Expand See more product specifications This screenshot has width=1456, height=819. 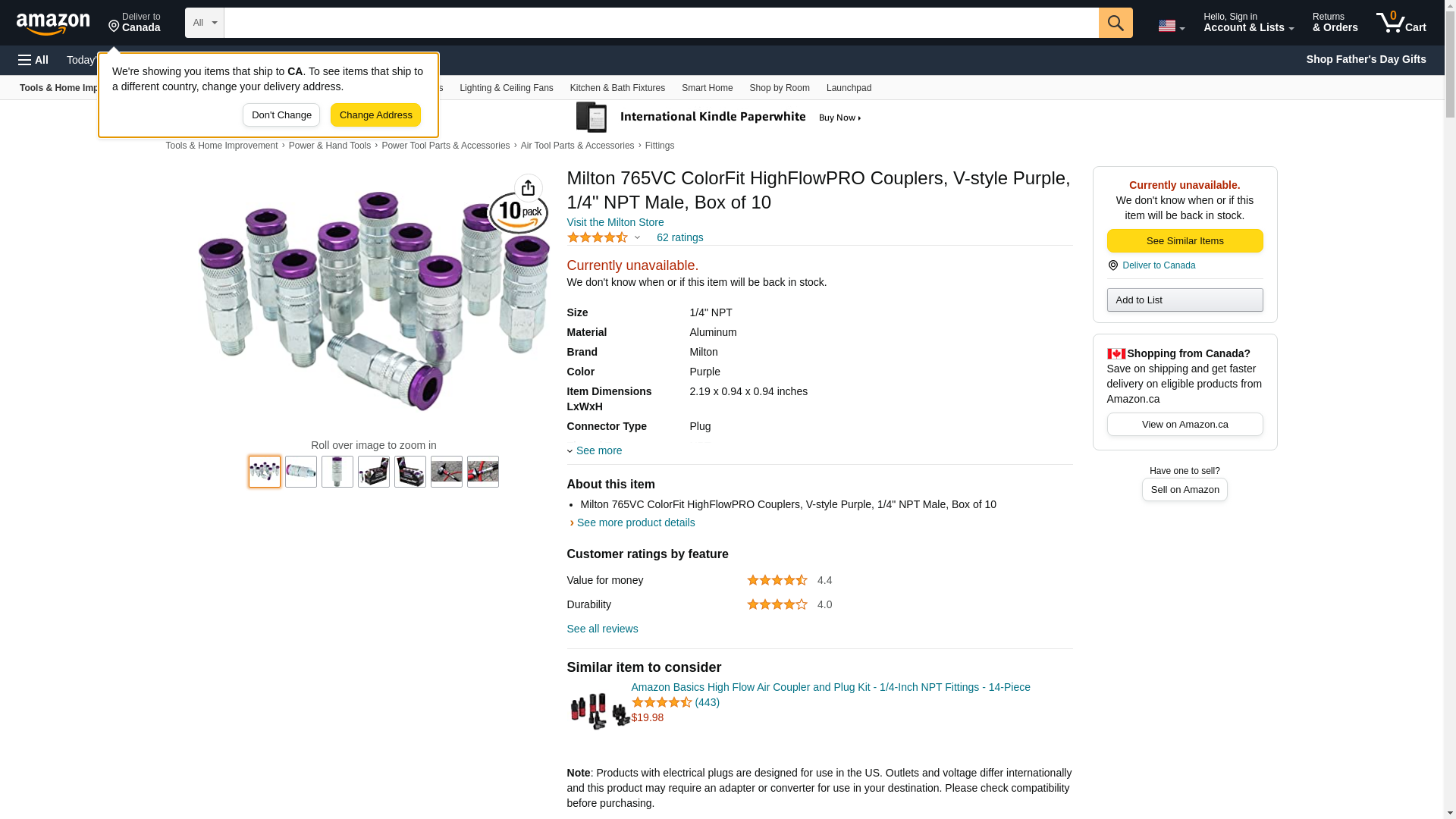598,450
